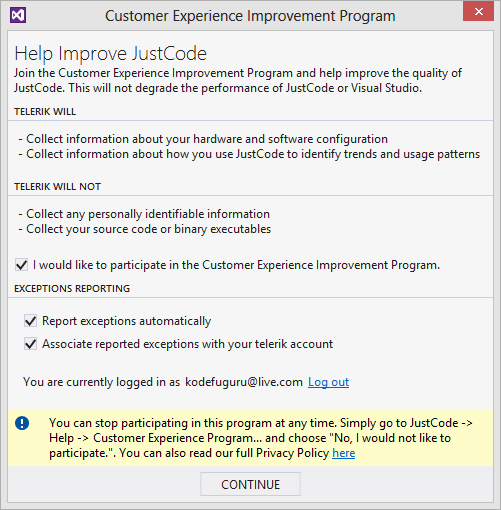Click the kodefuguru@live.com account text
501x510 pixels.
tap(244, 382)
